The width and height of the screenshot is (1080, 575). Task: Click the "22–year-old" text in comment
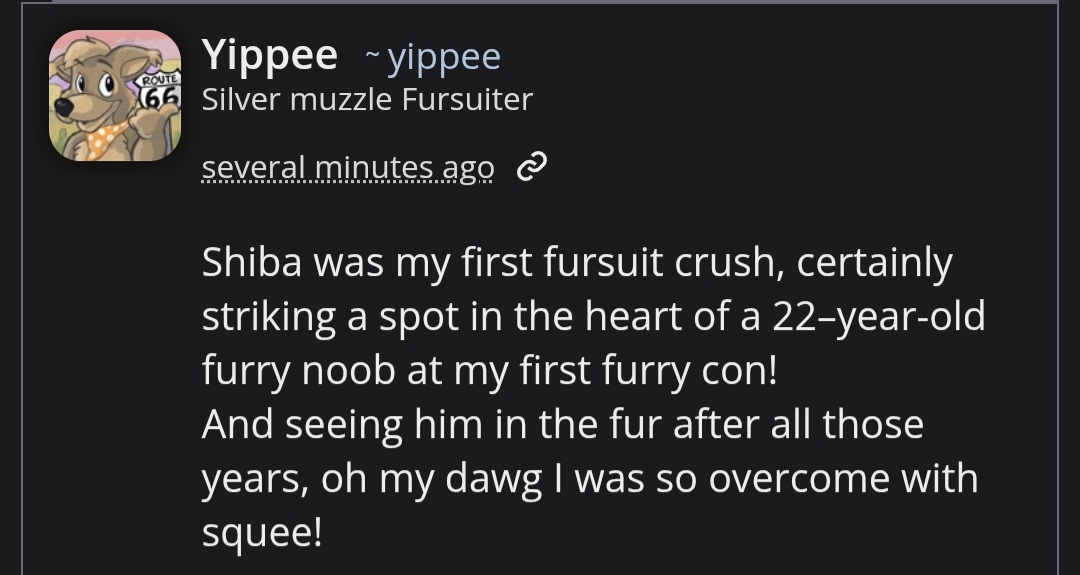point(878,317)
